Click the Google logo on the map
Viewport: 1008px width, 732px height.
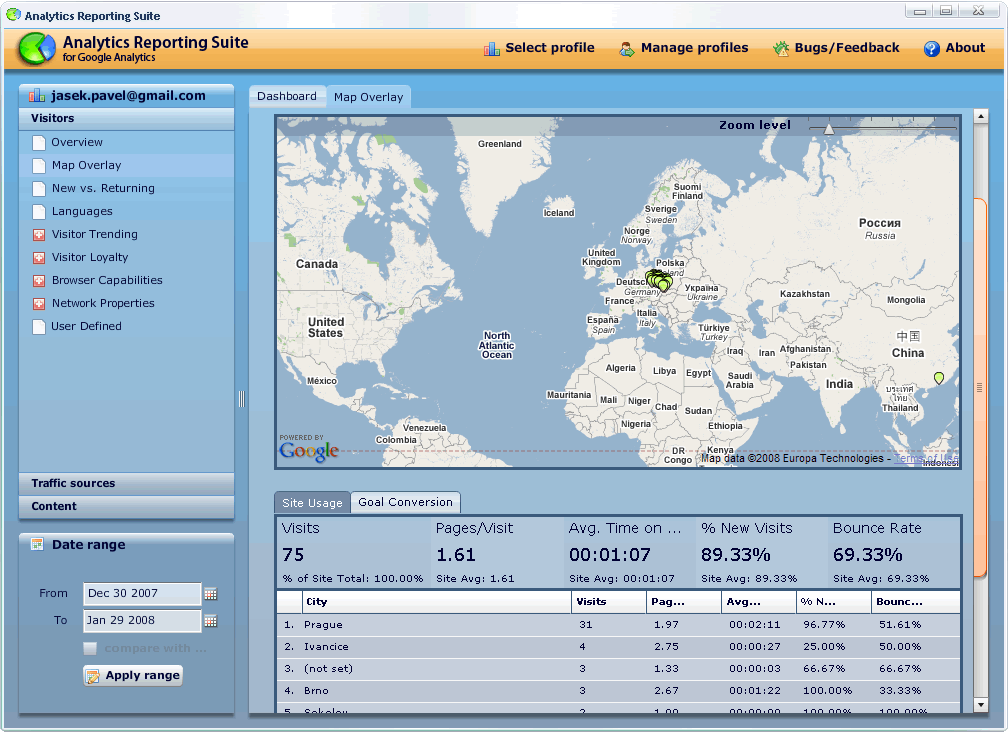click(x=309, y=450)
